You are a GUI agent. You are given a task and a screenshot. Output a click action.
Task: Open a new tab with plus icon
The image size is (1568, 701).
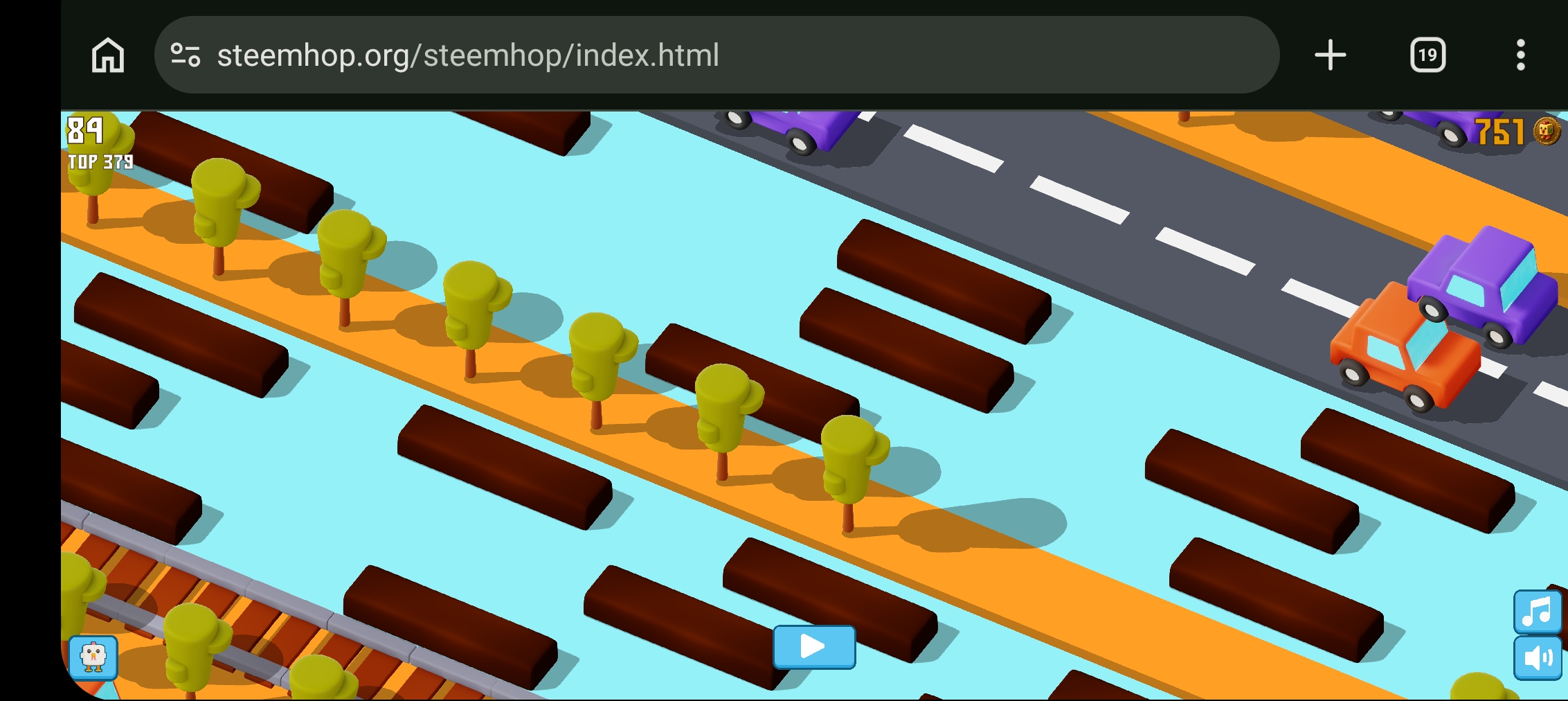(x=1330, y=55)
